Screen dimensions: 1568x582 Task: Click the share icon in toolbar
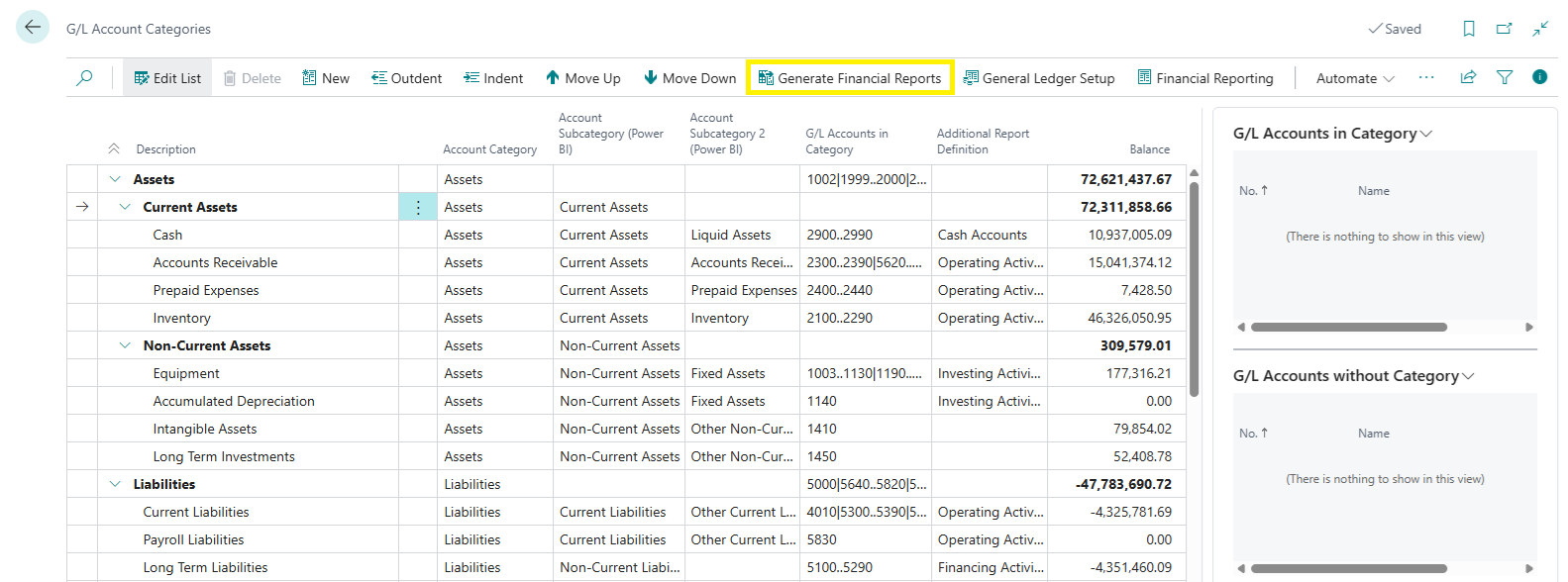pyautogui.click(x=1468, y=77)
